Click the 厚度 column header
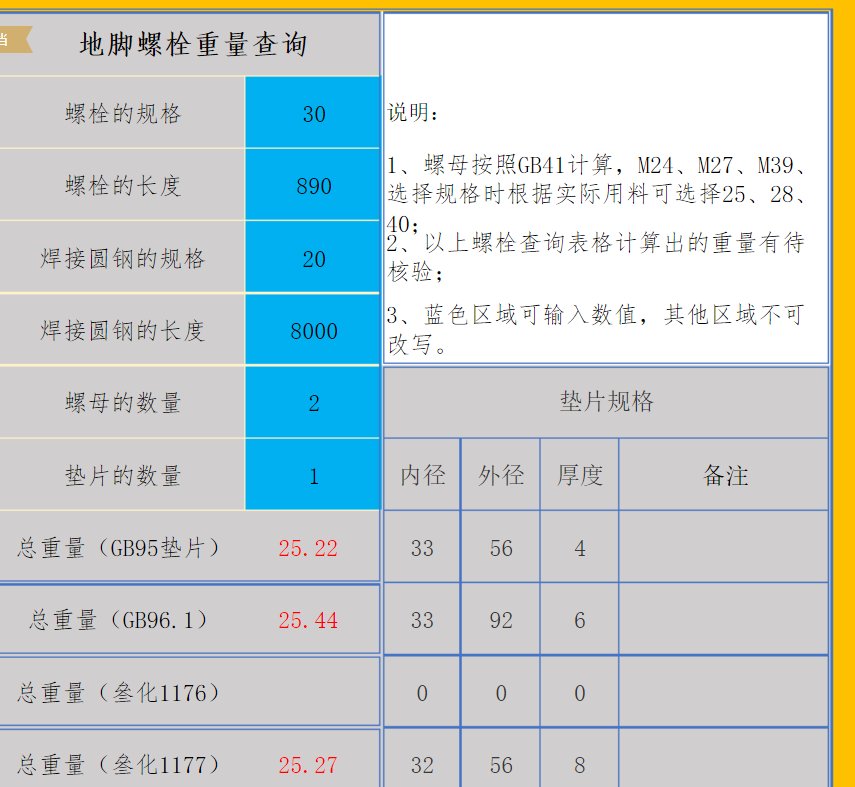 click(578, 475)
